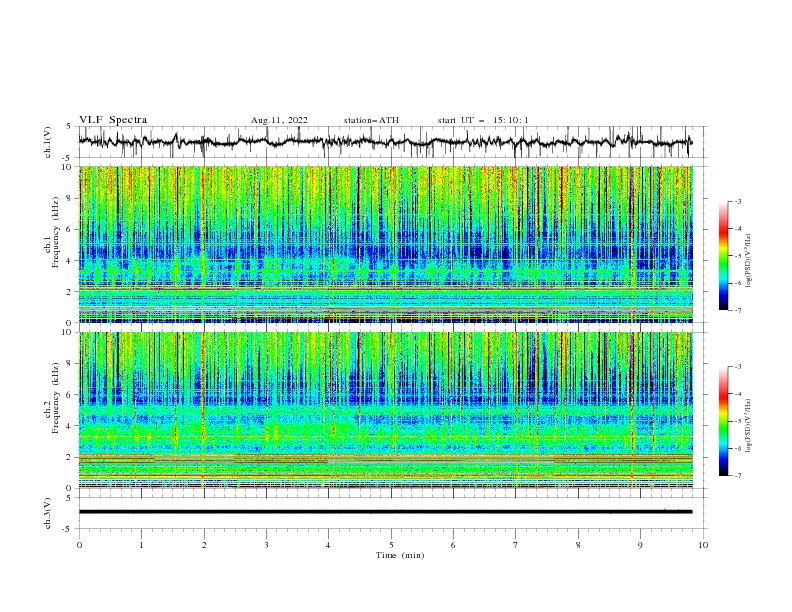Click the "-3" value on ch.2 colorbar
792x612 pixels.
(x=737, y=367)
